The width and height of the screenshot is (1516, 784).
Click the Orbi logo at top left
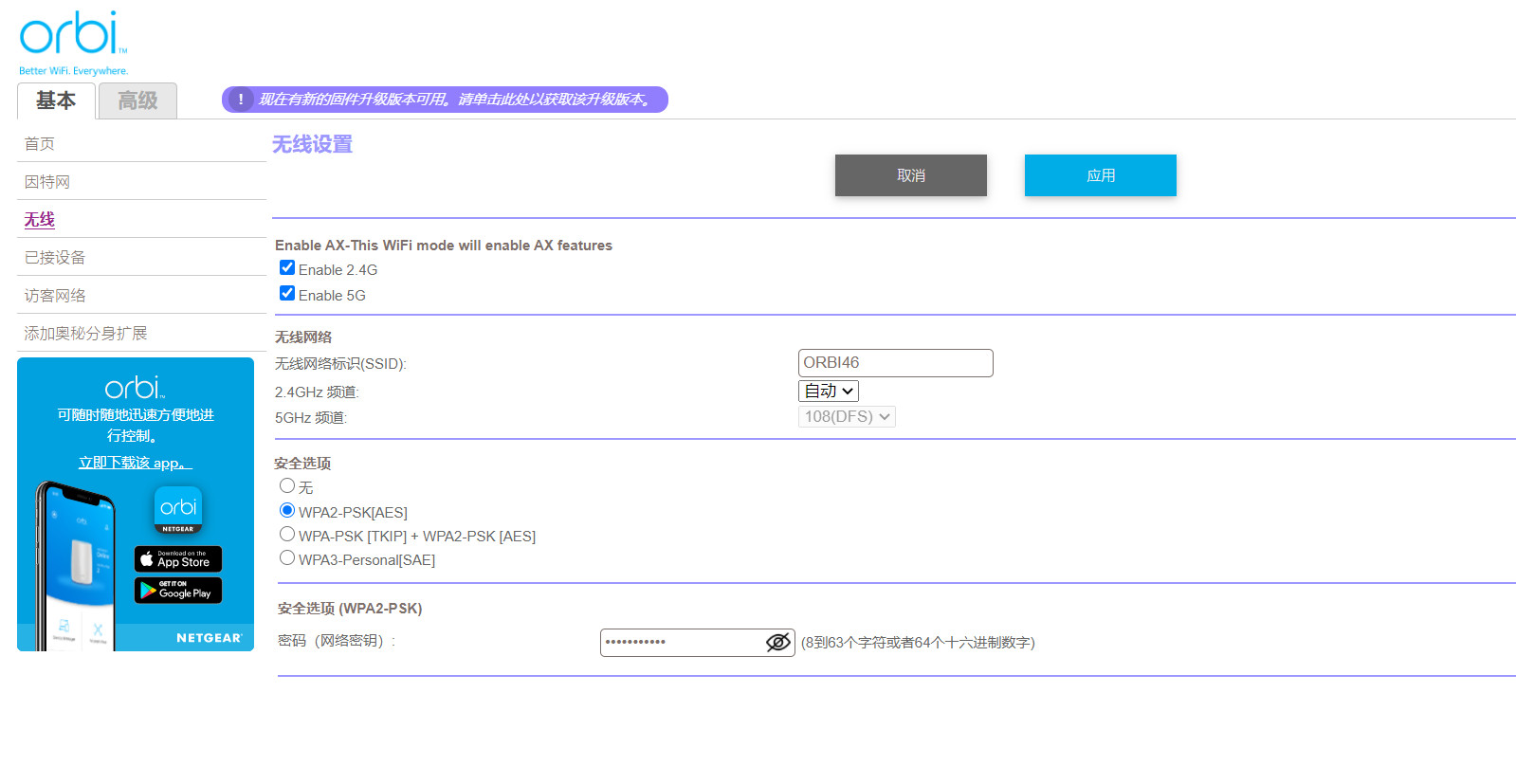tap(73, 43)
